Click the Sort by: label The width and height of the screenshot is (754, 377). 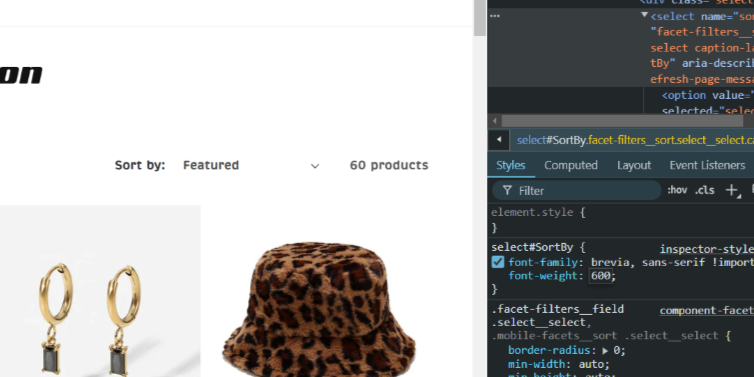140,165
